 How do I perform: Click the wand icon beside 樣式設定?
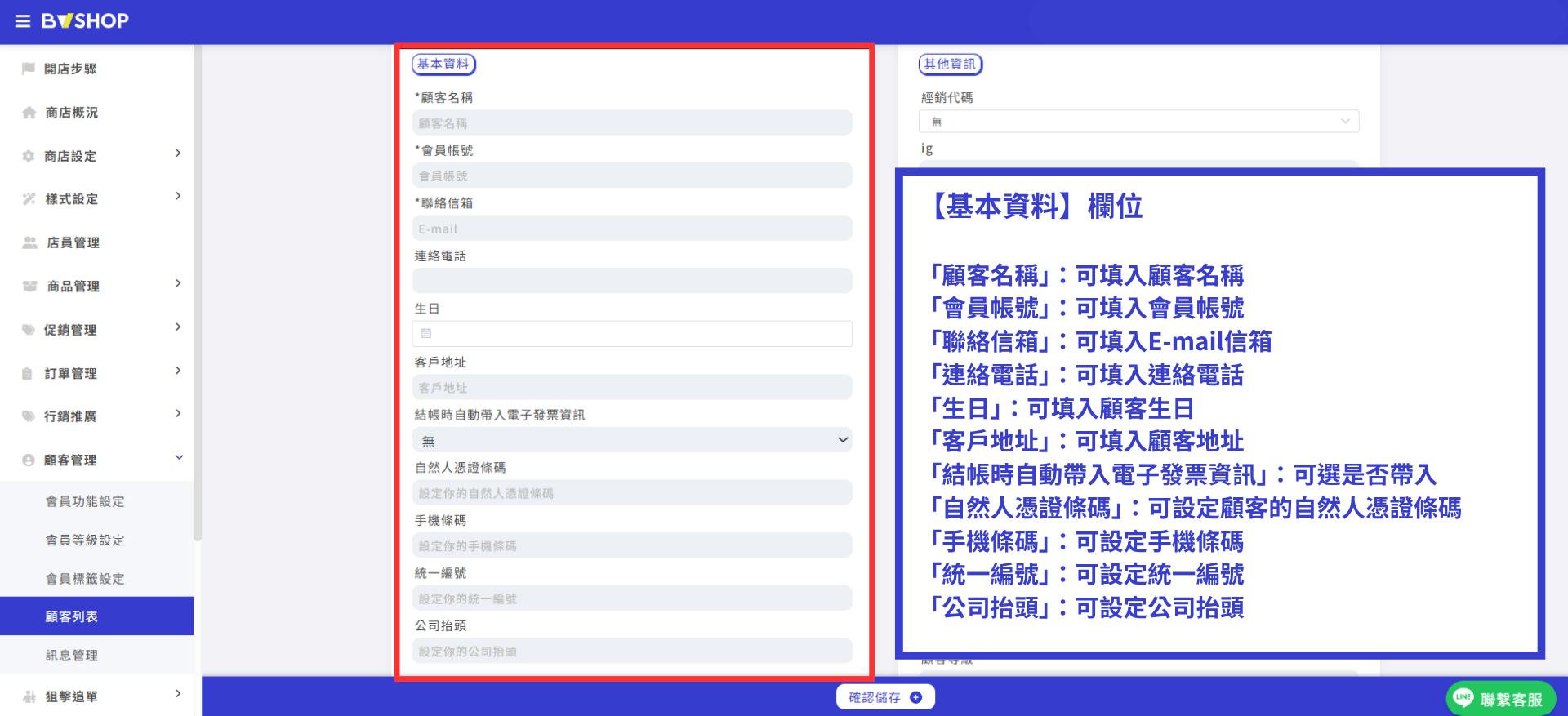(29, 199)
